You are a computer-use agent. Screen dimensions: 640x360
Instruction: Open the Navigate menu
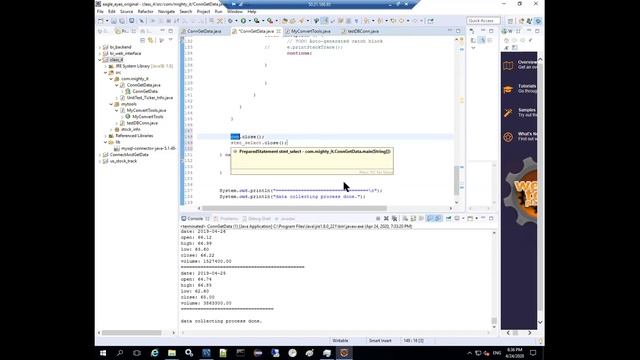pos(166,12)
